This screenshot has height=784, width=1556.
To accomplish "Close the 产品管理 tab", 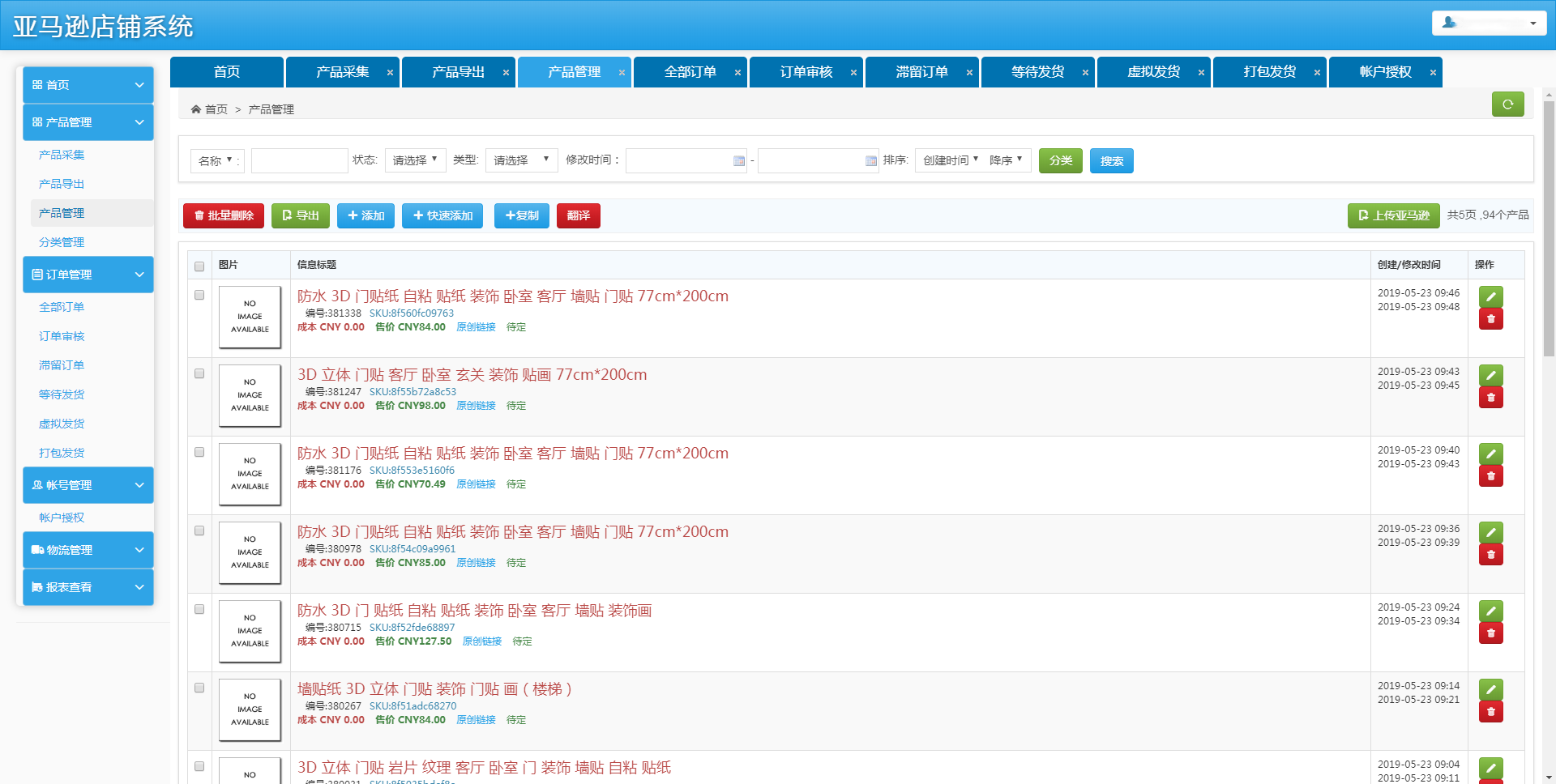I will pyautogui.click(x=622, y=73).
